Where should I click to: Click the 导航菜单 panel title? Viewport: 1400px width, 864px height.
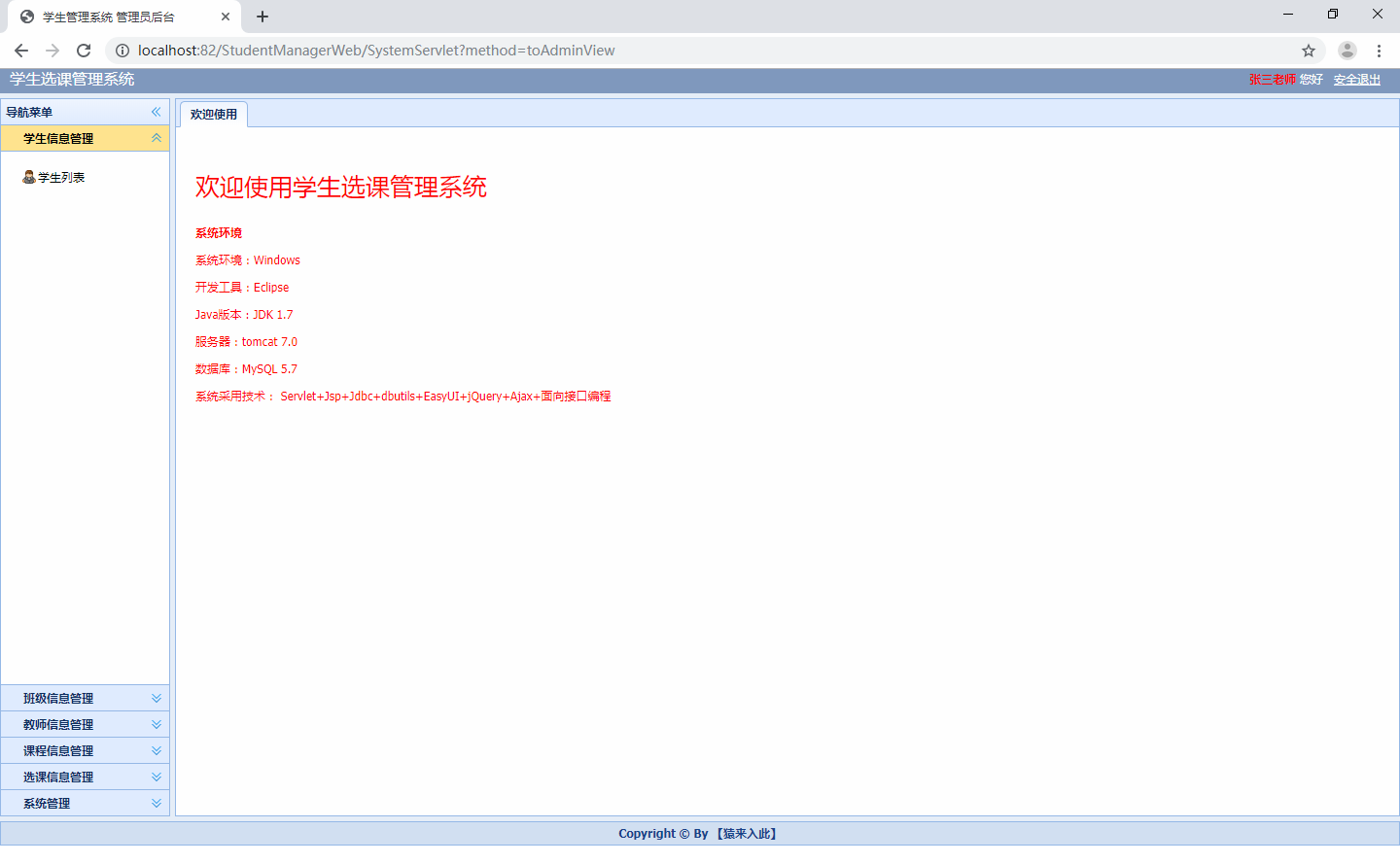pyautogui.click(x=29, y=113)
